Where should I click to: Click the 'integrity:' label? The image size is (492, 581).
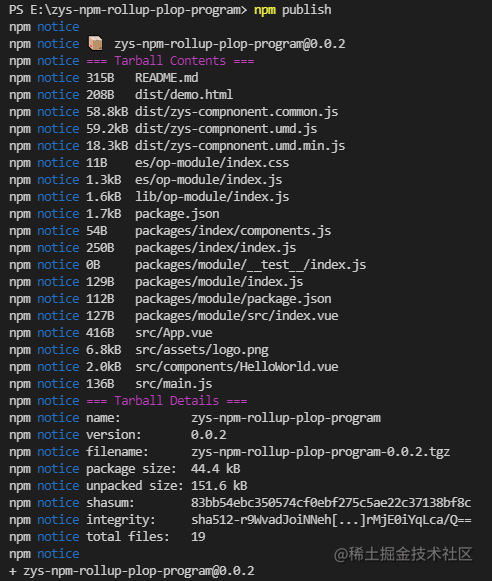click(120, 520)
